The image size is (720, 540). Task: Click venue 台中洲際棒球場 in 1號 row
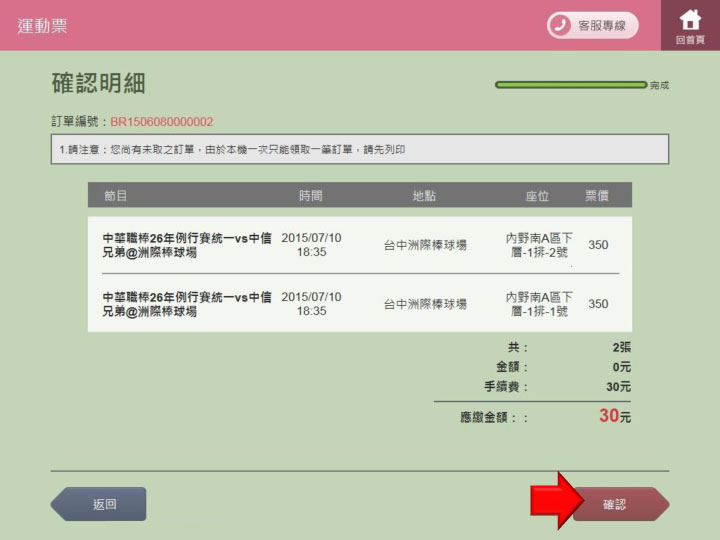[x=425, y=304]
